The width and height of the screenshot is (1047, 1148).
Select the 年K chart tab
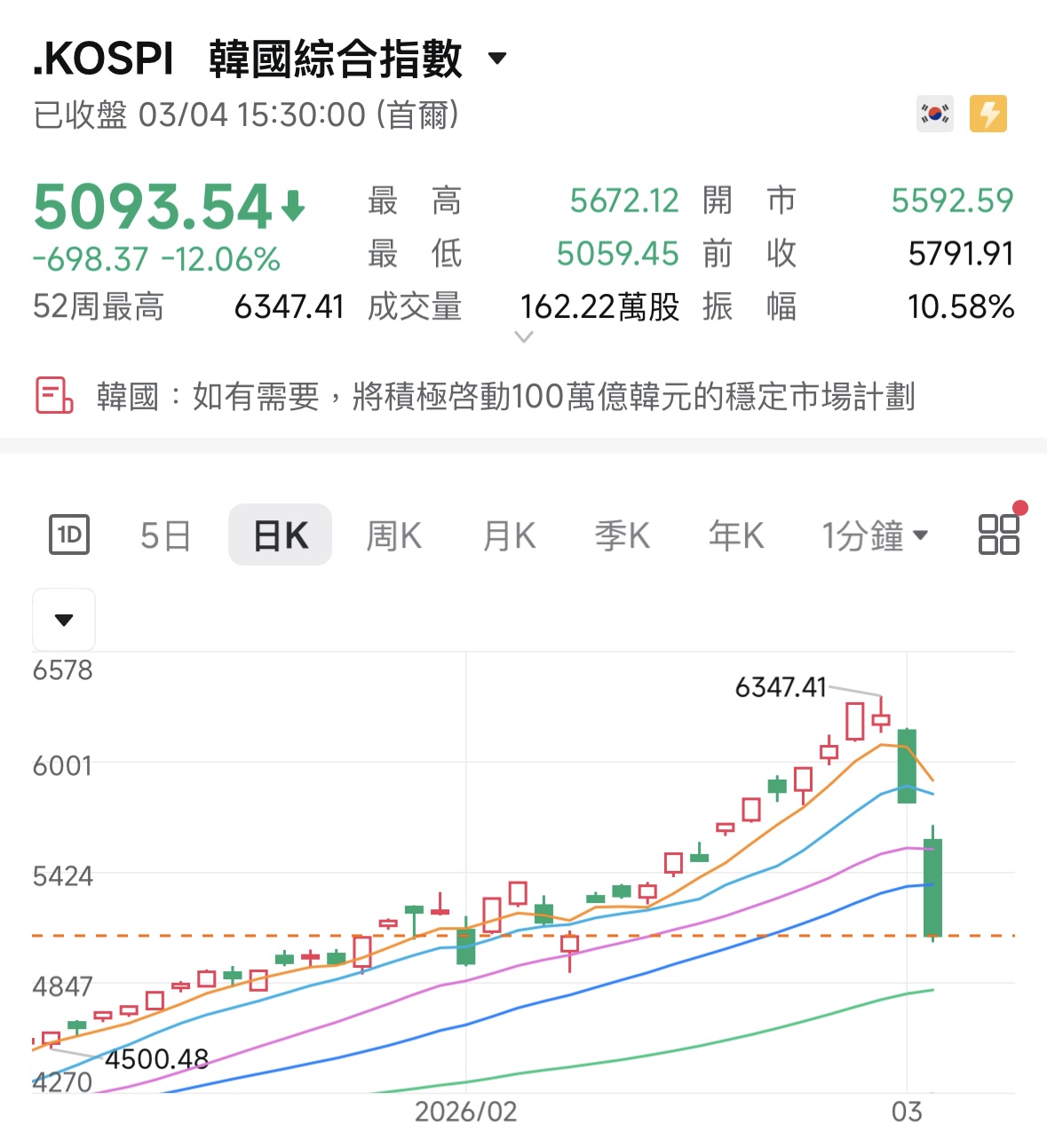(735, 534)
